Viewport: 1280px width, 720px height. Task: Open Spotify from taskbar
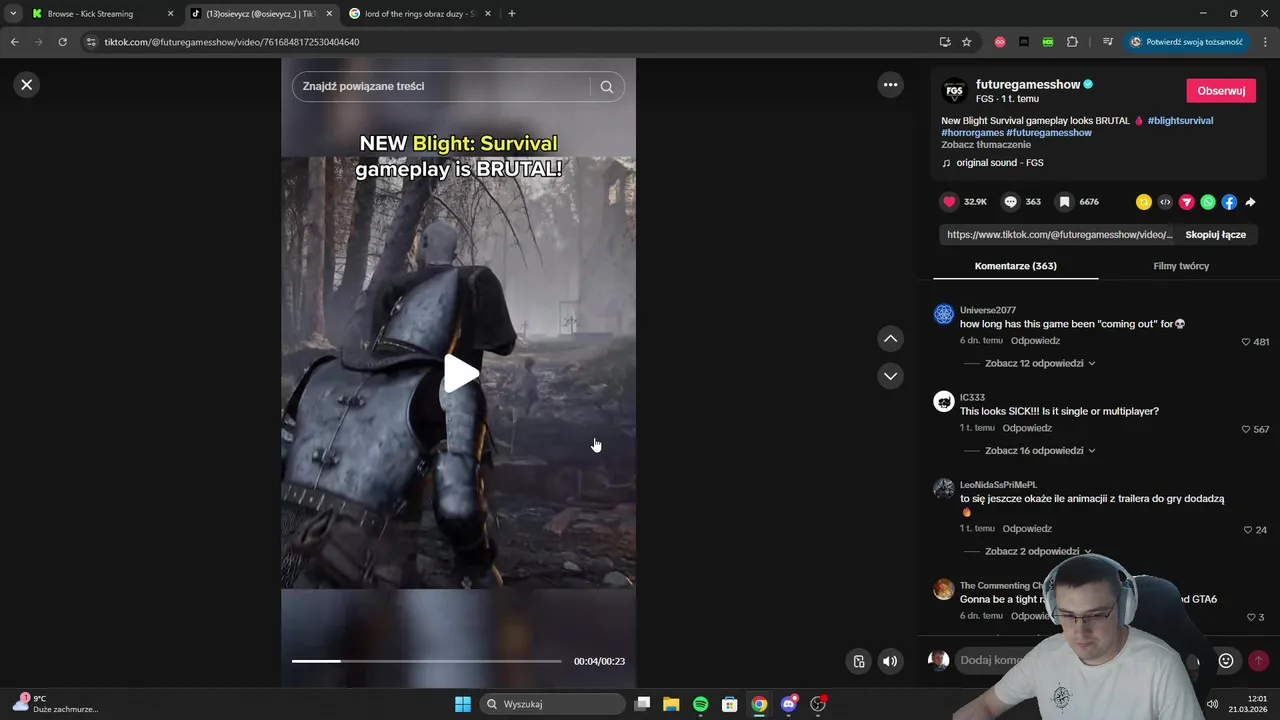click(700, 704)
